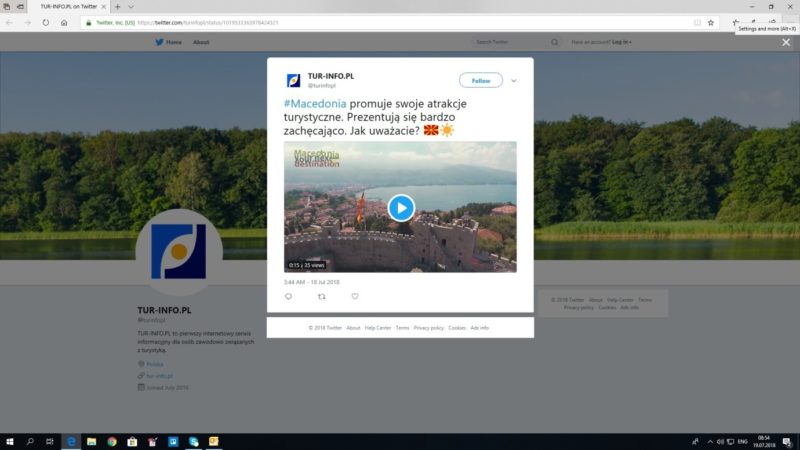800x450 pixels.
Task: Switch to Edge on the taskbar
Action: 71,441
